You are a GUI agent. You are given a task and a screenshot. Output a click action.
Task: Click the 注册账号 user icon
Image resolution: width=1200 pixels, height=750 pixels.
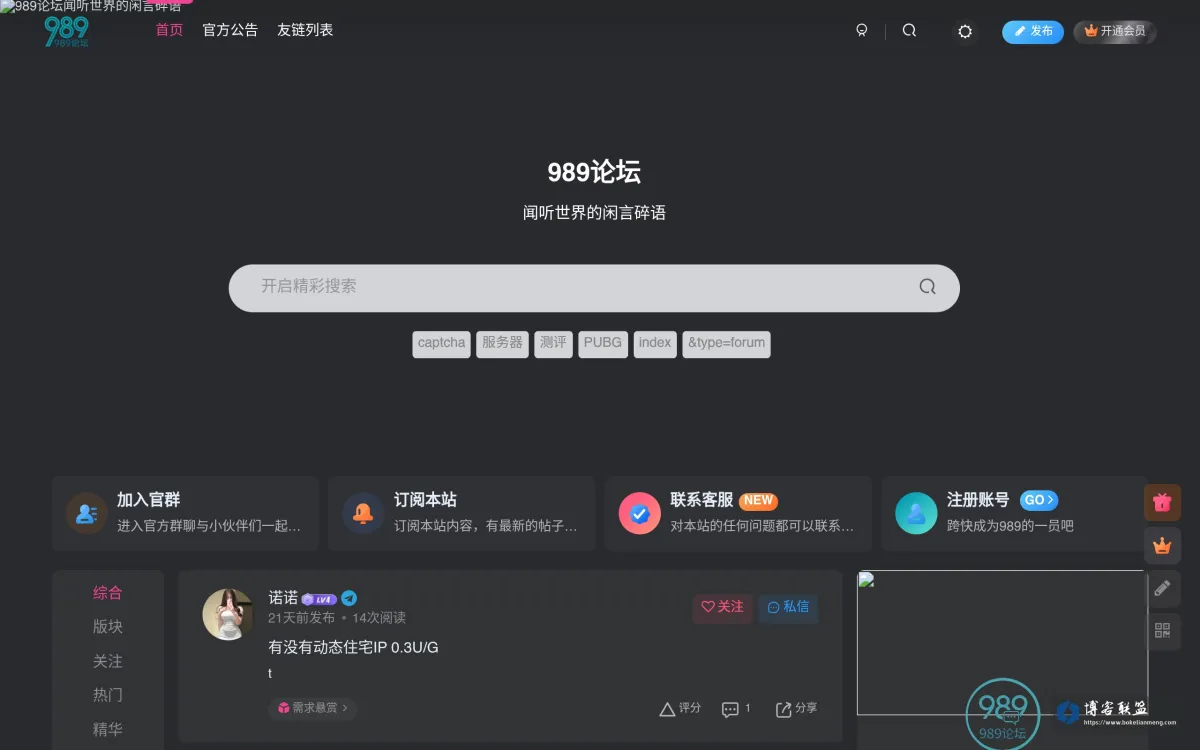point(916,513)
